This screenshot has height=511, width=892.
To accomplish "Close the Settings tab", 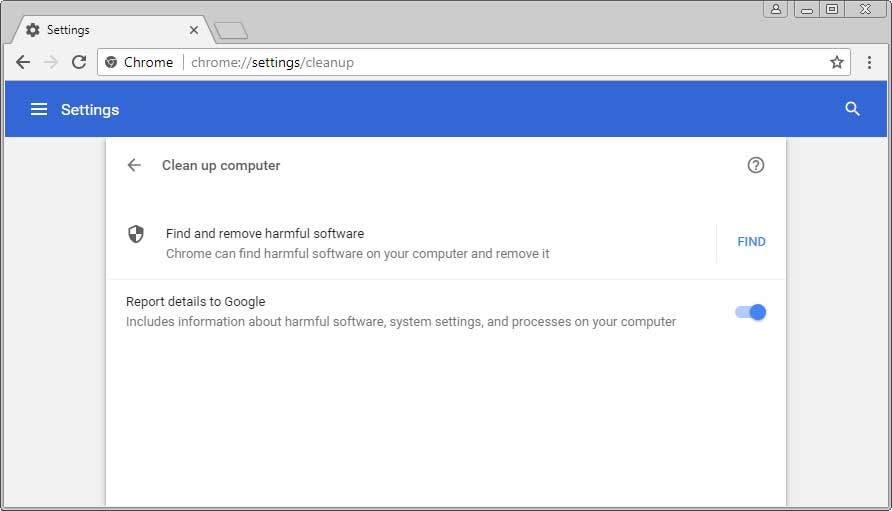I will point(194,30).
